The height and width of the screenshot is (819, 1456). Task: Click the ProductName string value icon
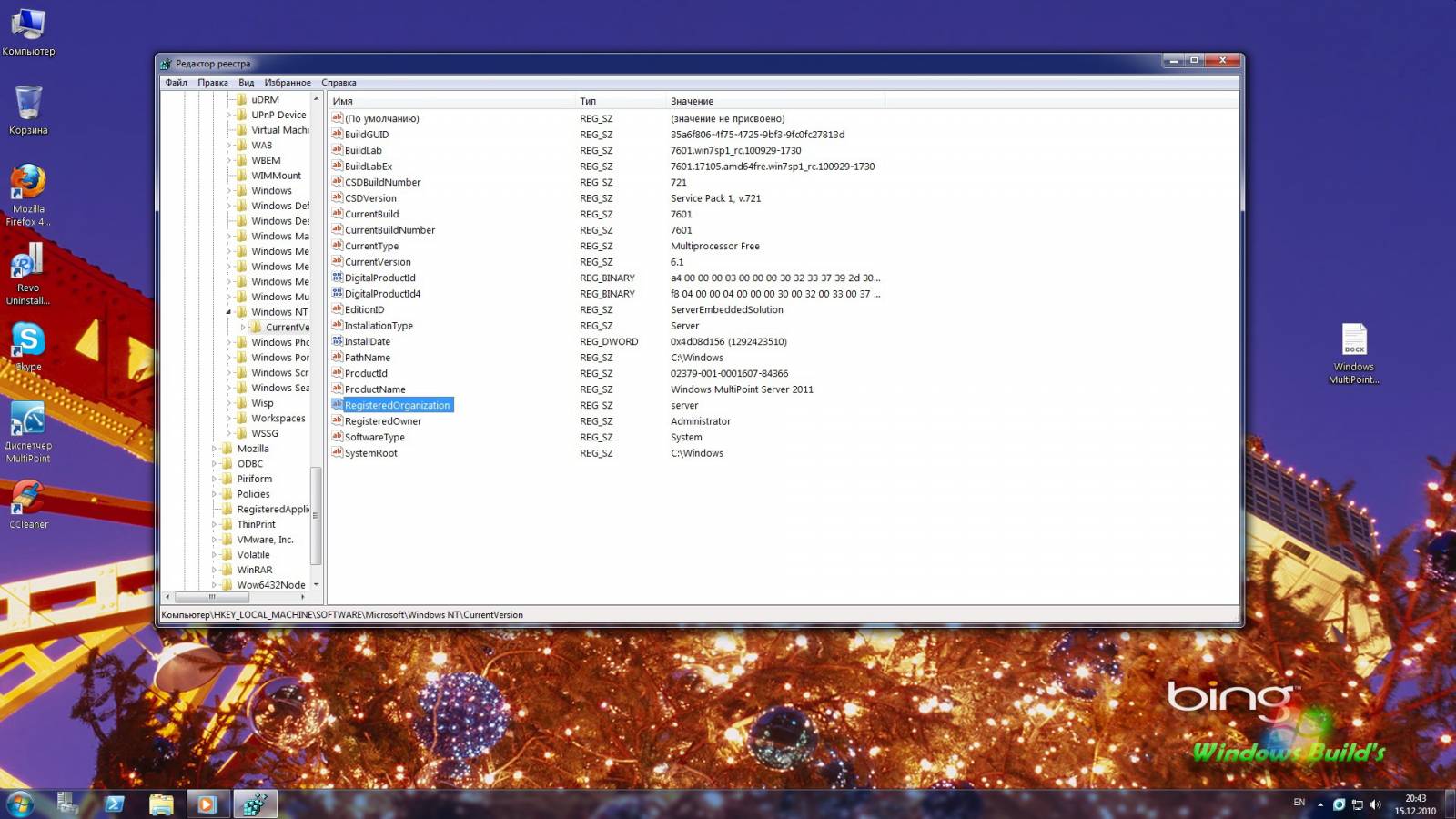tap(337, 389)
